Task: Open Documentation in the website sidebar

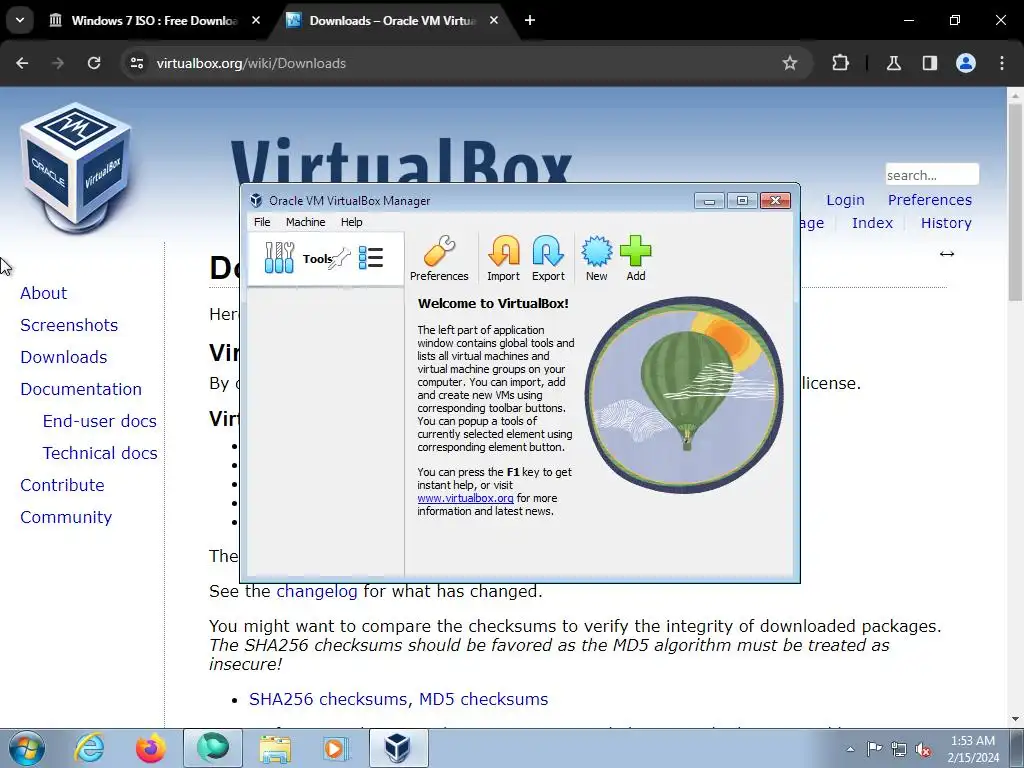Action: coord(81,389)
